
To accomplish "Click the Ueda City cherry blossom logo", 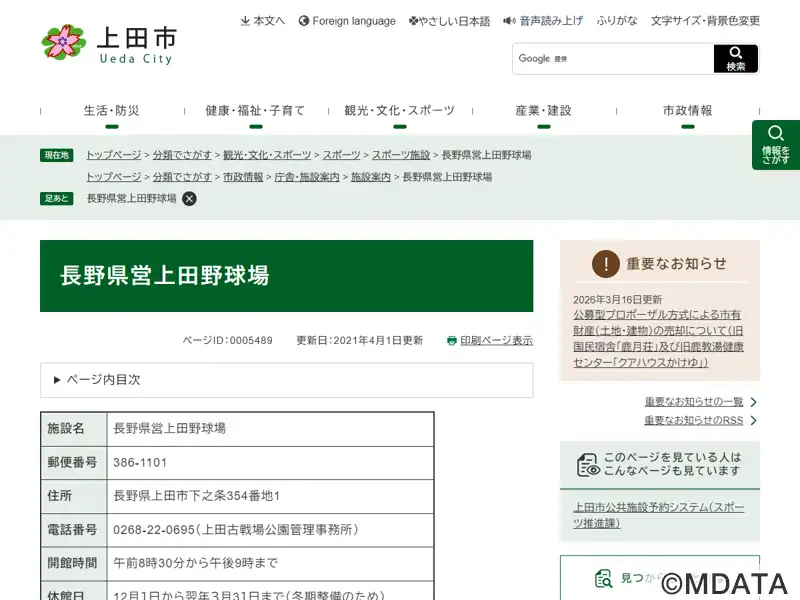I will click(63, 42).
